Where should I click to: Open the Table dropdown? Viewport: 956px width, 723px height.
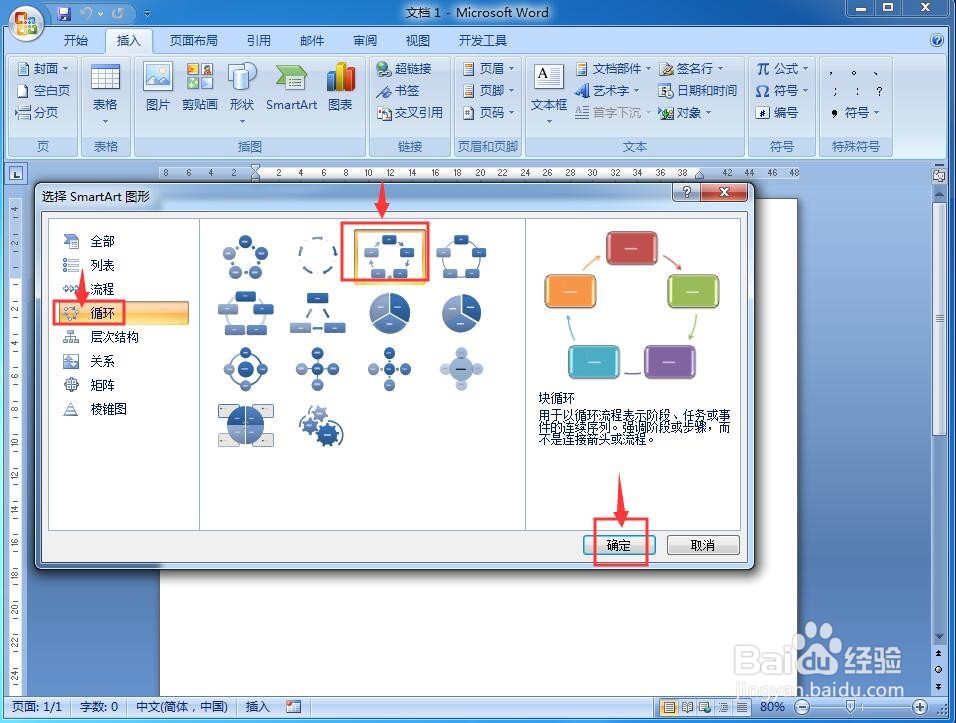(x=105, y=93)
